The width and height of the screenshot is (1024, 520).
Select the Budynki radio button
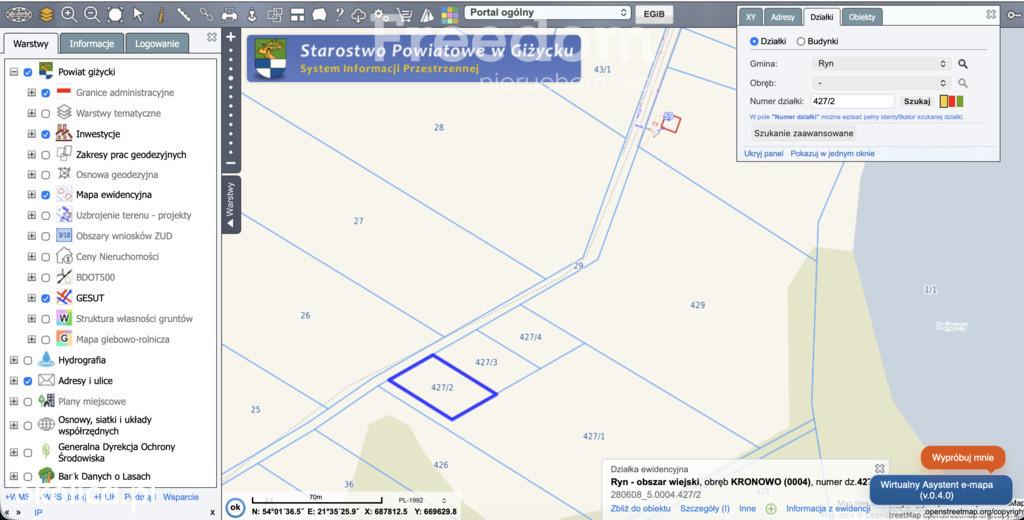coord(801,41)
